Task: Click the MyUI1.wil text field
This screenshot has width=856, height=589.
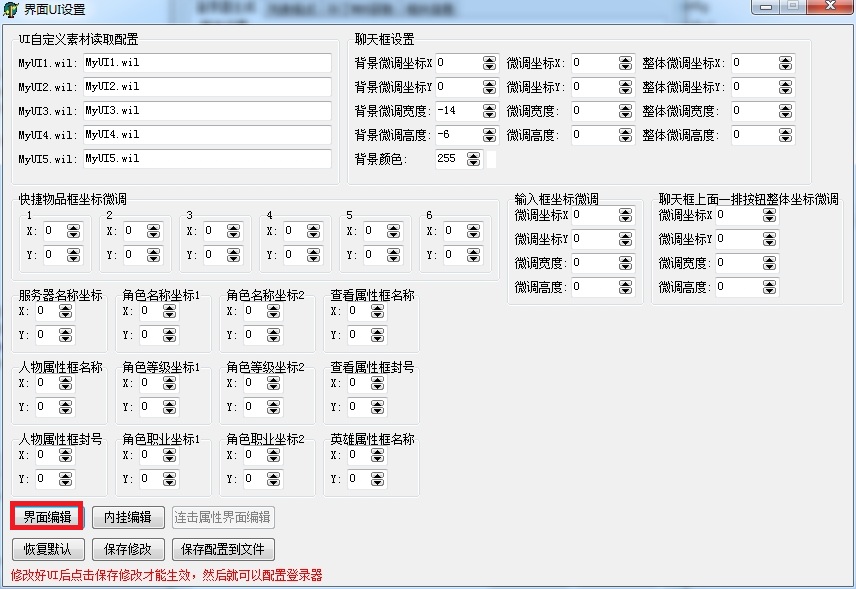Action: pos(205,63)
